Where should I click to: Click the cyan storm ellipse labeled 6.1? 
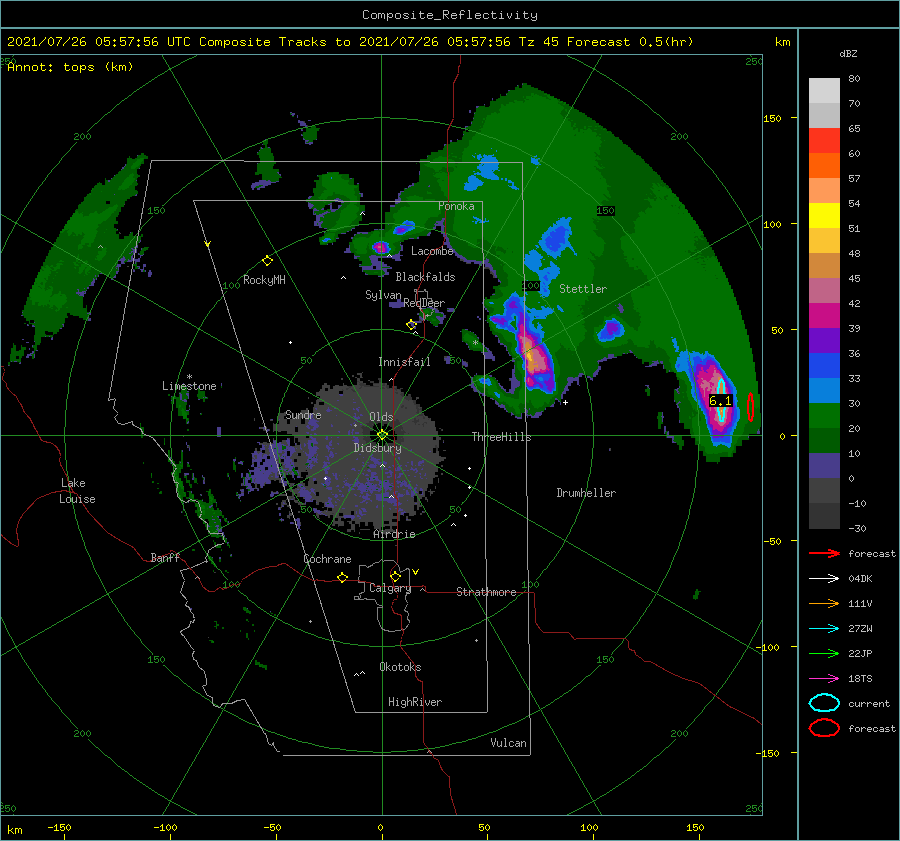(x=721, y=400)
